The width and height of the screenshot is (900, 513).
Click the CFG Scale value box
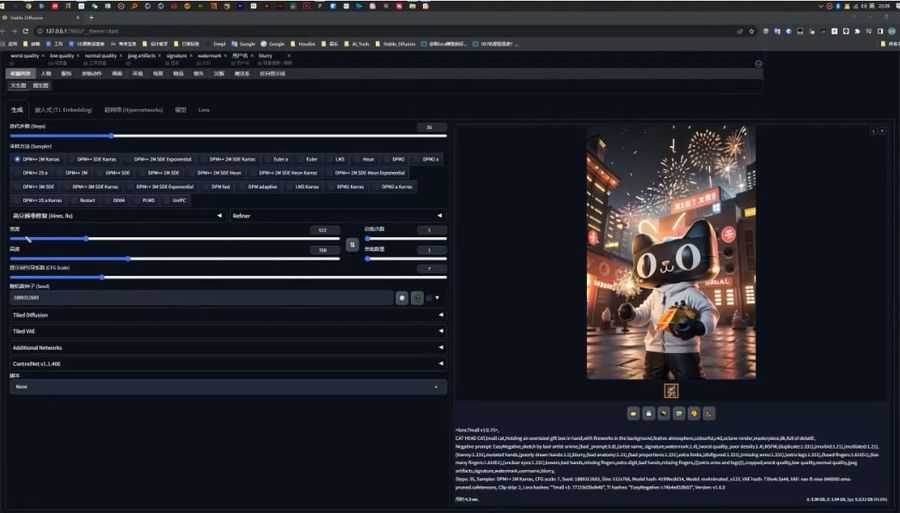pyautogui.click(x=431, y=268)
